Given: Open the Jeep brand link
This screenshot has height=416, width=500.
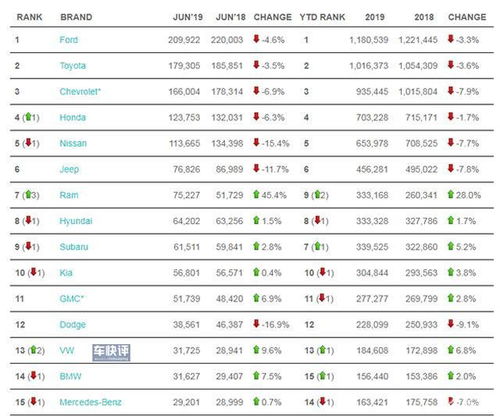Looking at the screenshot, I should point(69,169).
